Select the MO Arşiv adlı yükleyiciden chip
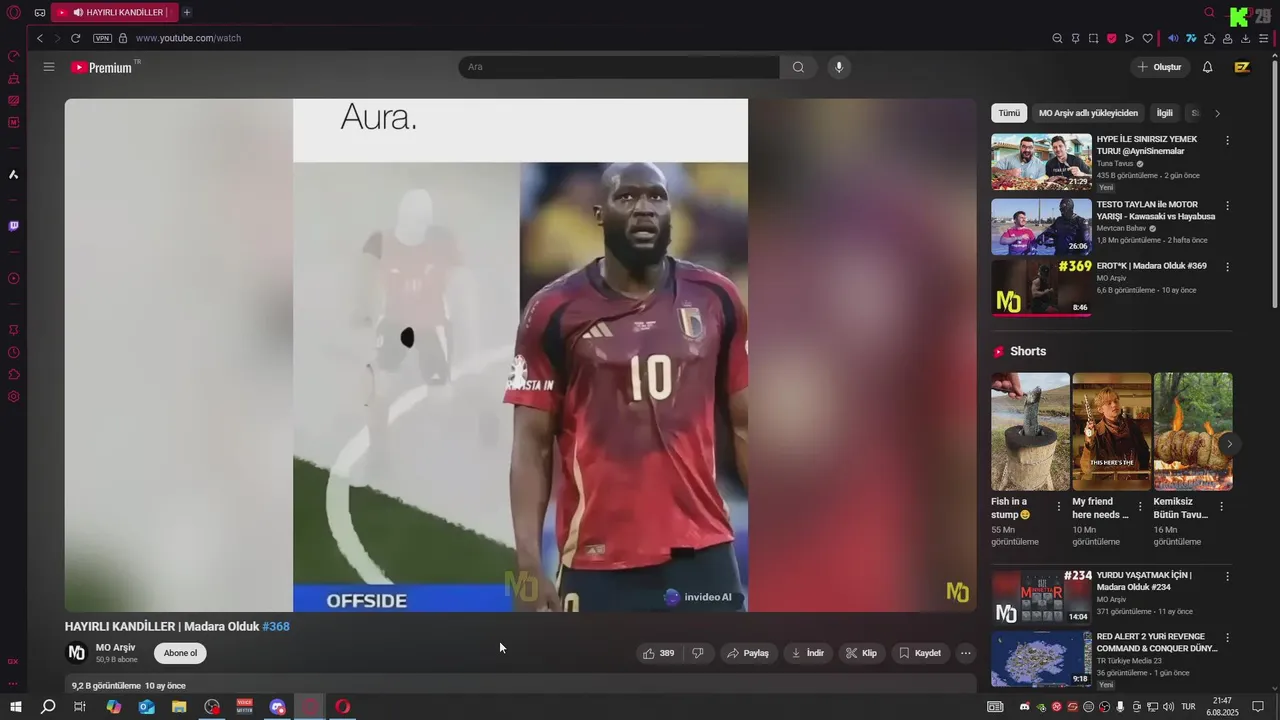The width and height of the screenshot is (1280, 720). click(x=1088, y=113)
